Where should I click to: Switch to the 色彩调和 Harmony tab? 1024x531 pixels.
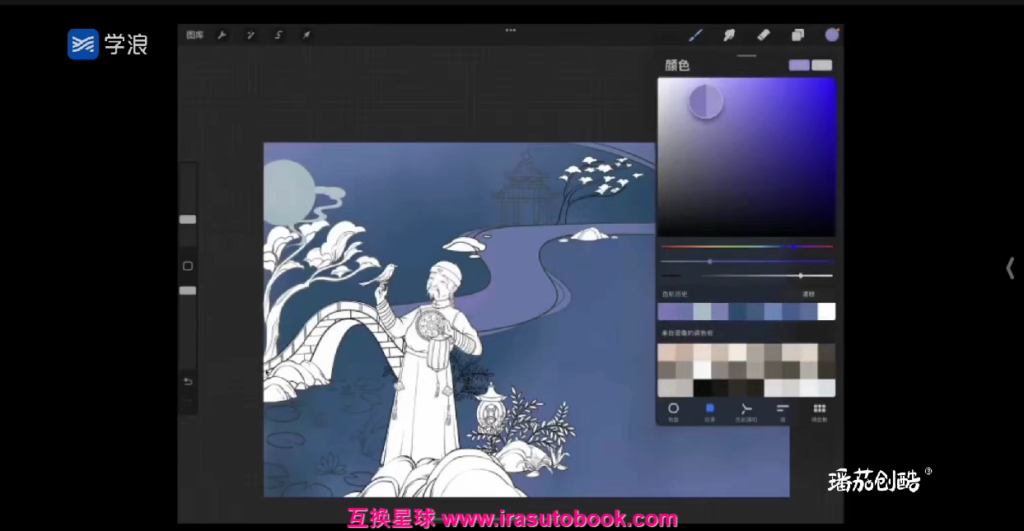pyautogui.click(x=746, y=412)
